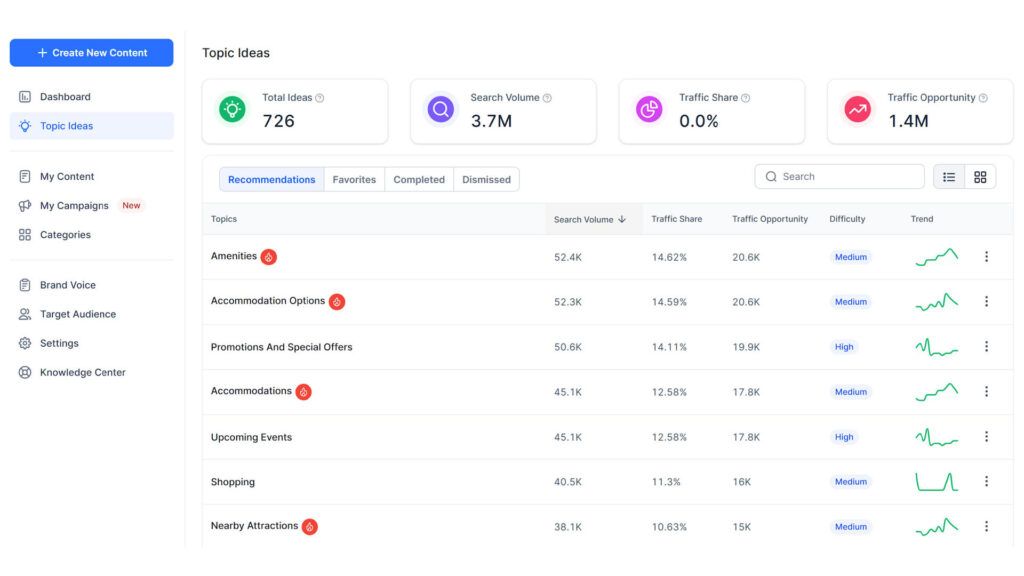The height and width of the screenshot is (576, 1024).
Task: Click the Total Ideas info icon
Action: pyautogui.click(x=320, y=98)
